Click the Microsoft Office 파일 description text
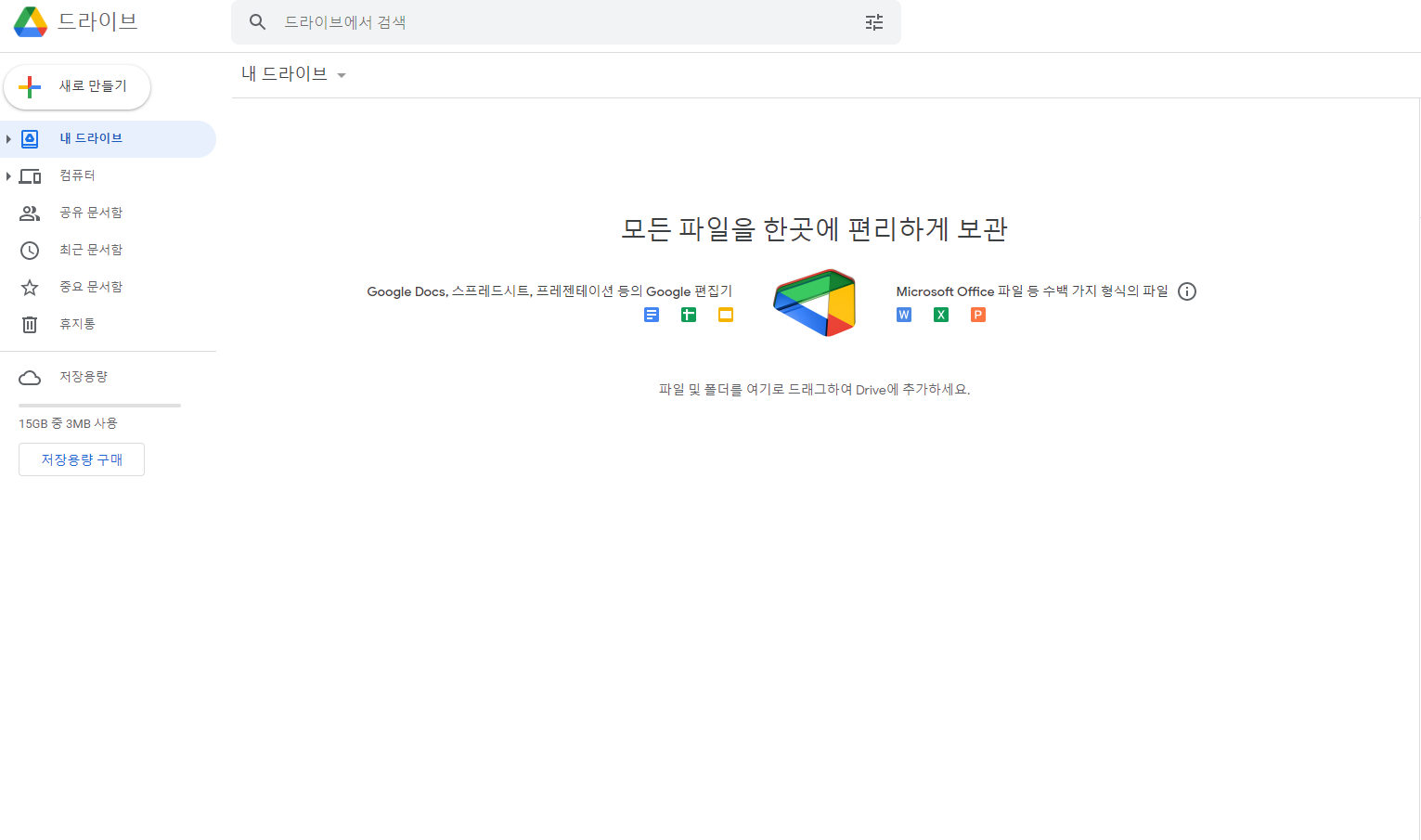The height and width of the screenshot is (840, 1421). pyautogui.click(x=1032, y=291)
